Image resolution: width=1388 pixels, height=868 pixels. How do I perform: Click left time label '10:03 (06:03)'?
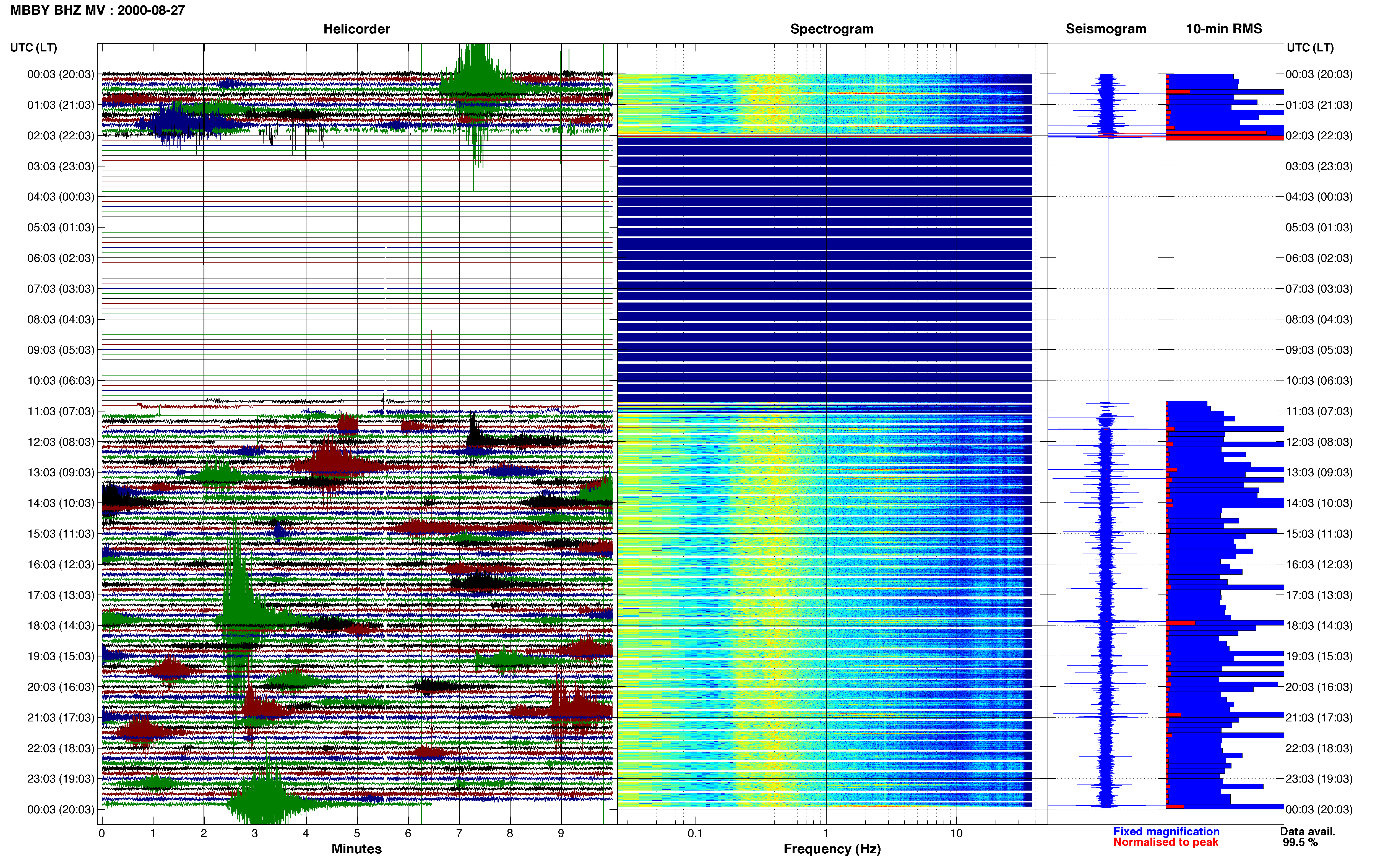click(x=61, y=380)
